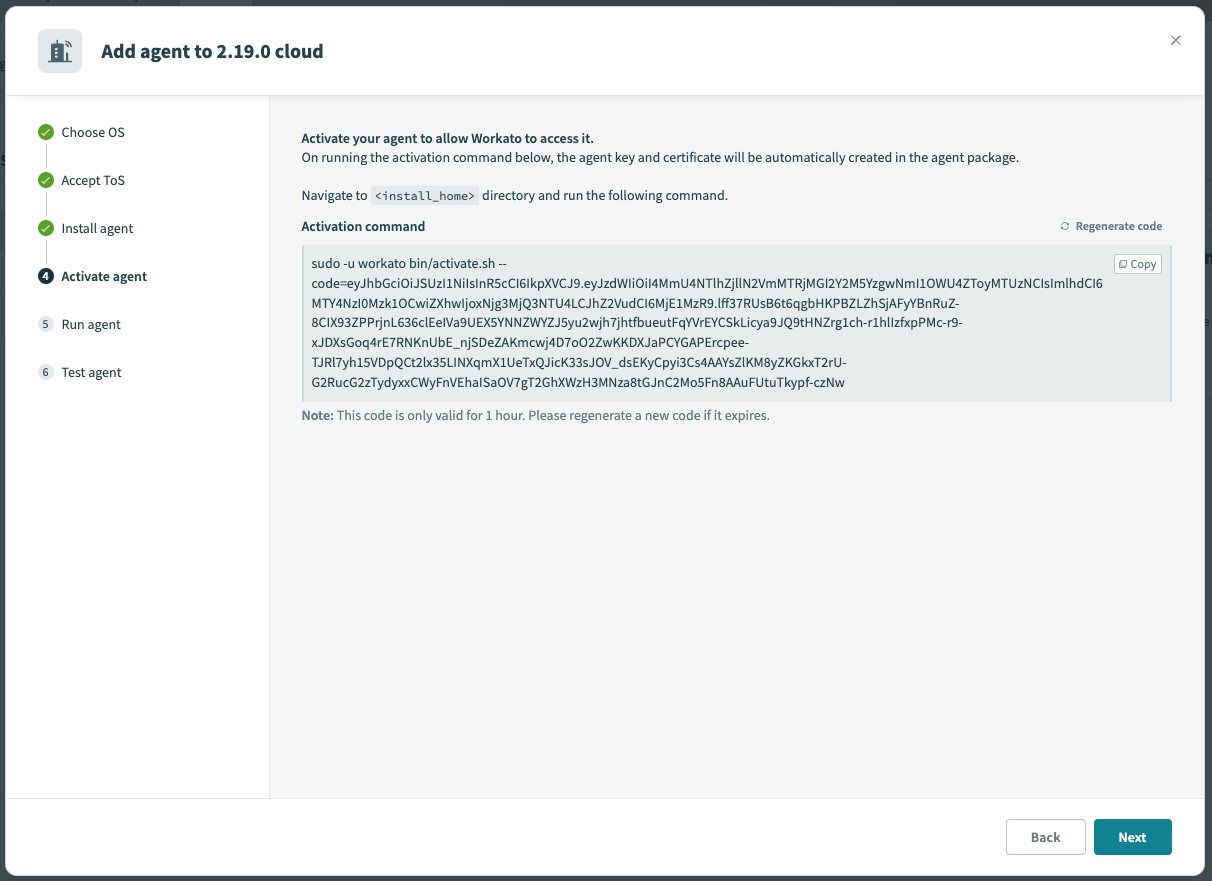This screenshot has height=881, width=1212.
Task: Click the Accept ToS green checkmark icon
Action: [46, 180]
